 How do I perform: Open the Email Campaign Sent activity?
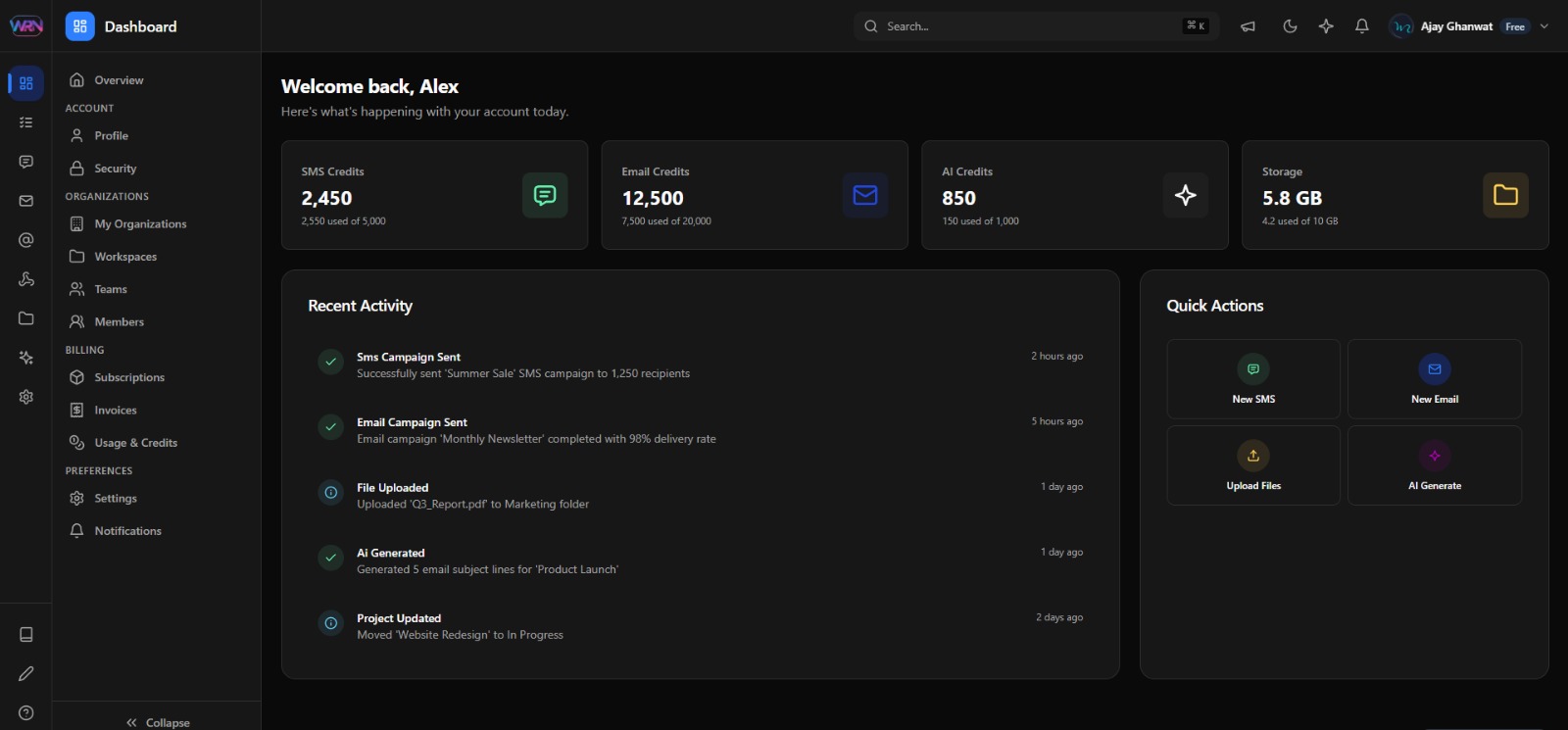tap(700, 430)
